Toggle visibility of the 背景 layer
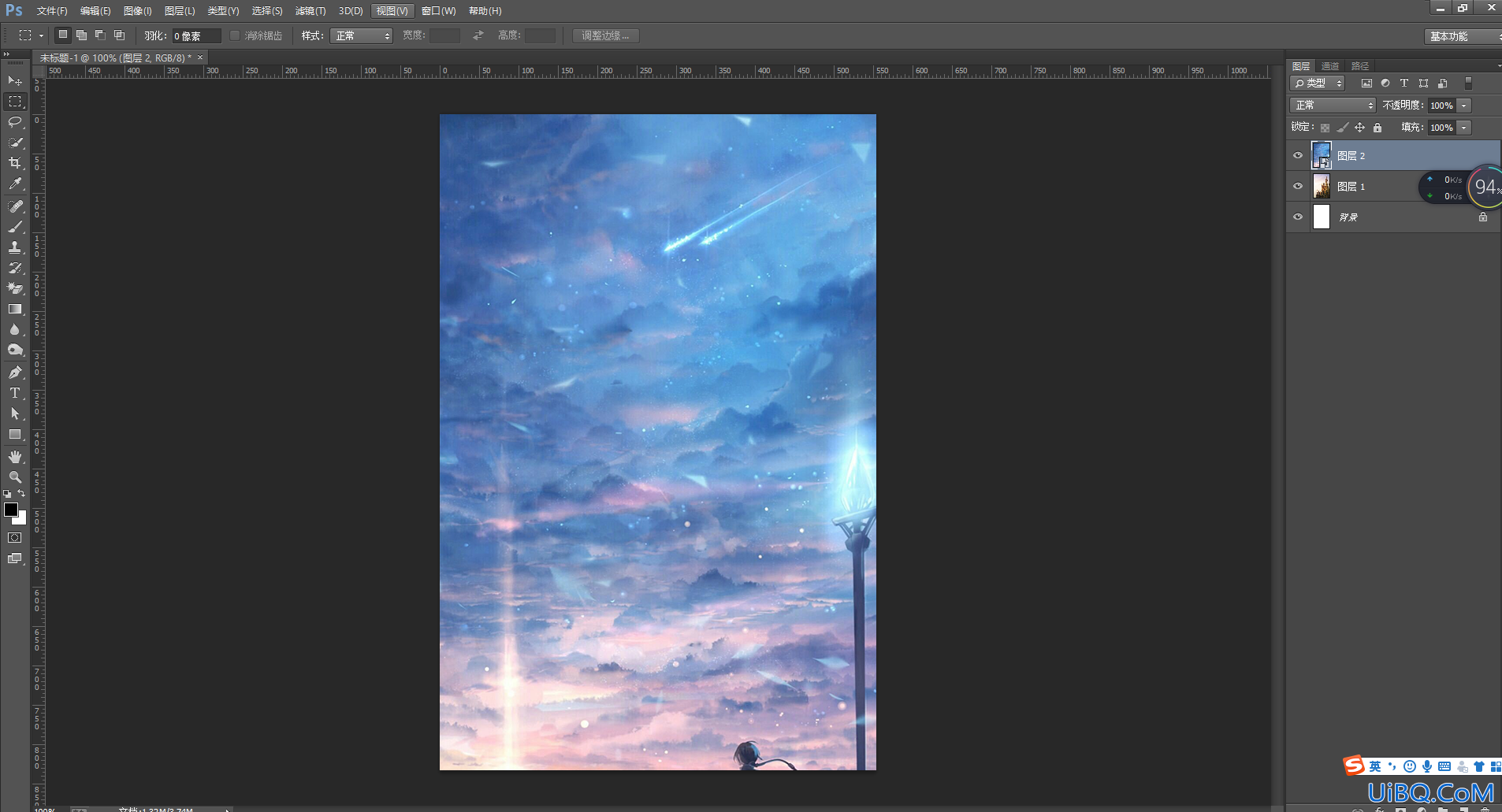This screenshot has width=1502, height=812. point(1298,217)
